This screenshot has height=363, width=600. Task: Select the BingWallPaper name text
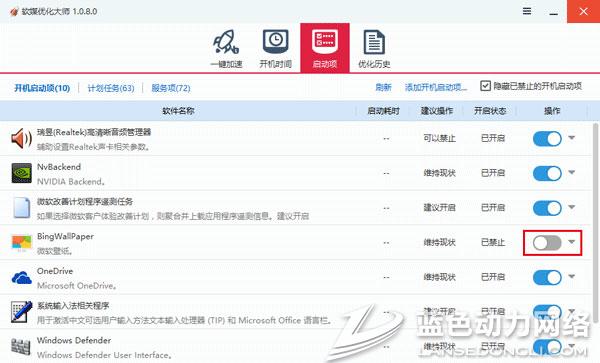(65, 236)
